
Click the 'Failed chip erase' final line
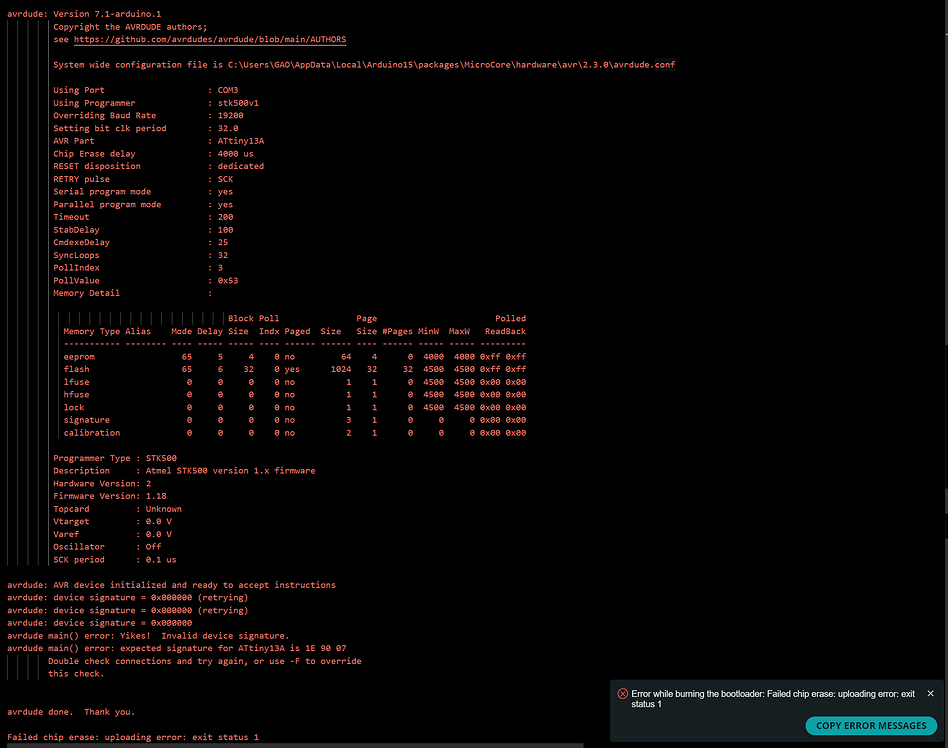(x=133, y=737)
